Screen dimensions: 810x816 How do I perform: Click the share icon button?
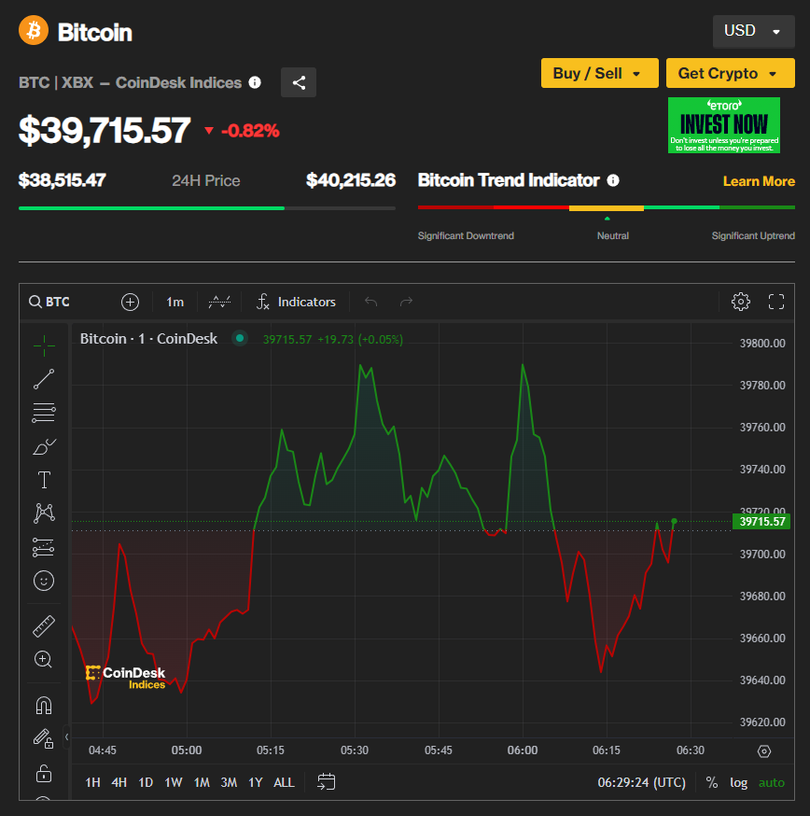(x=298, y=82)
